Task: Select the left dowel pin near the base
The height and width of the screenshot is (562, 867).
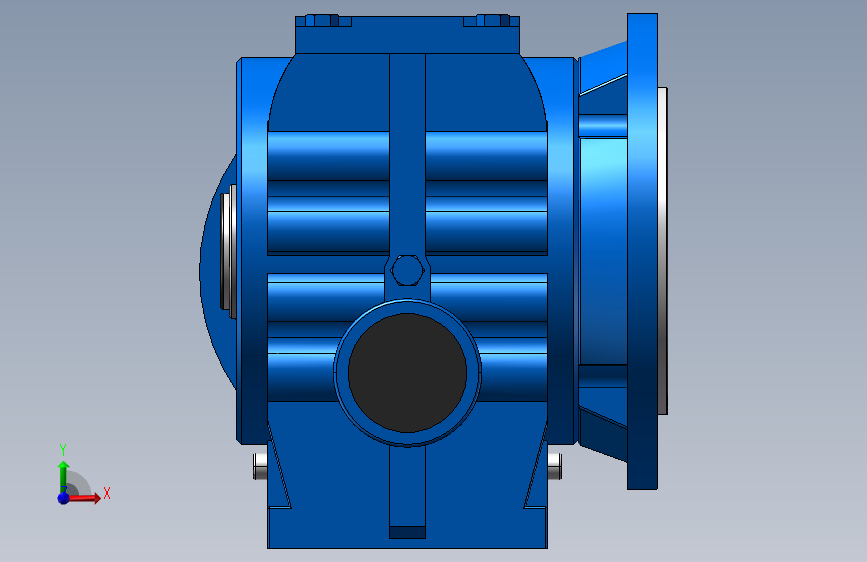Action: click(x=260, y=466)
